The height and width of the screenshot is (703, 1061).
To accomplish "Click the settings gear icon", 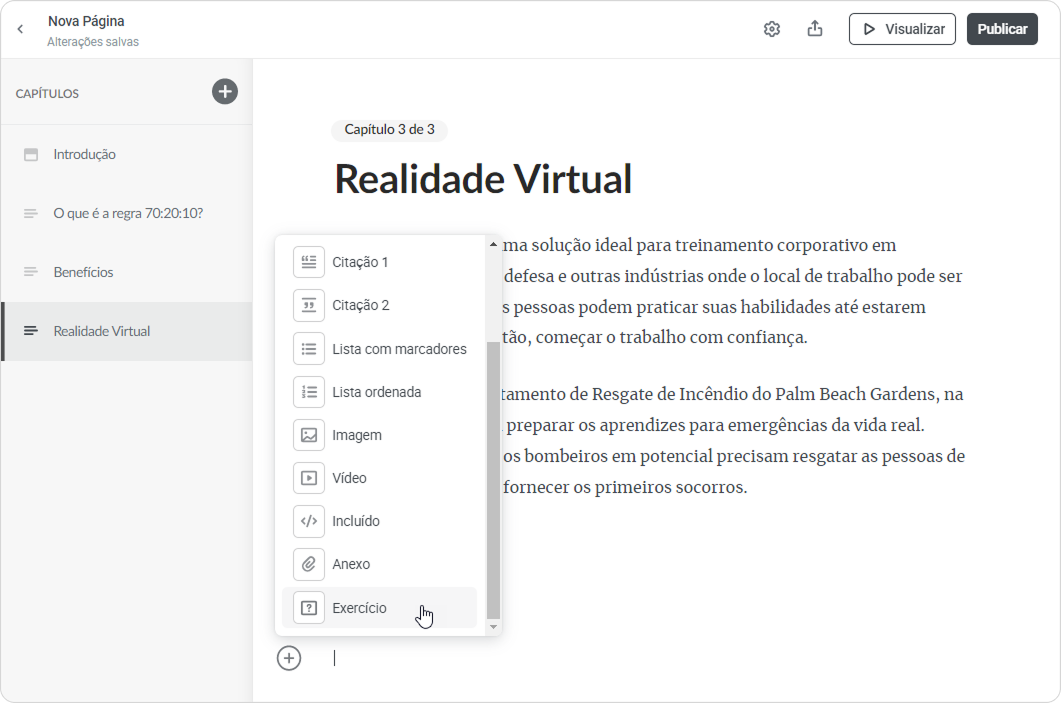I will click(x=771, y=29).
